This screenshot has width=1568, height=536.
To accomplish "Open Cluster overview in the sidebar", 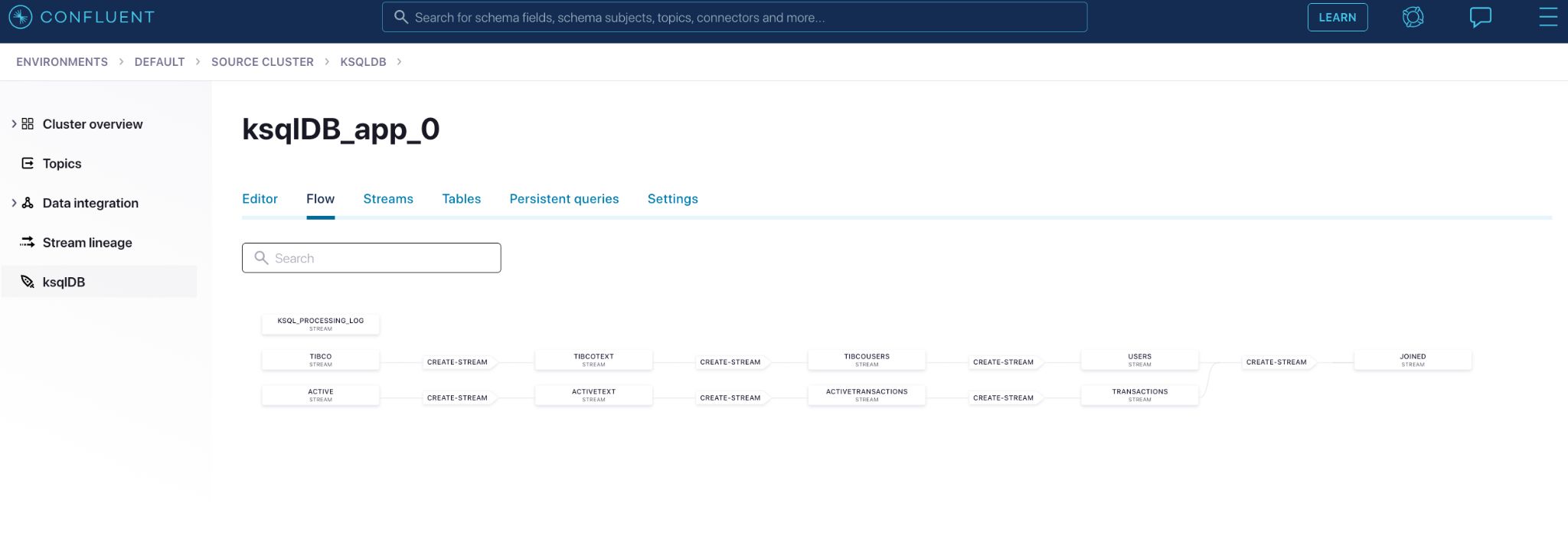I will pos(93,124).
